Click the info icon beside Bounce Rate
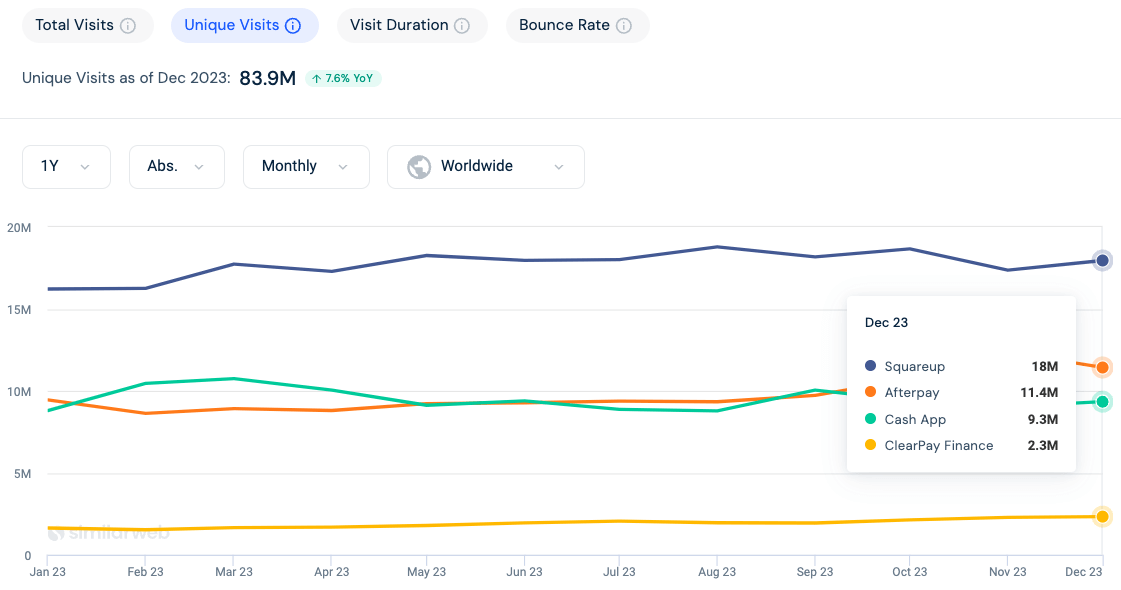 click(626, 25)
